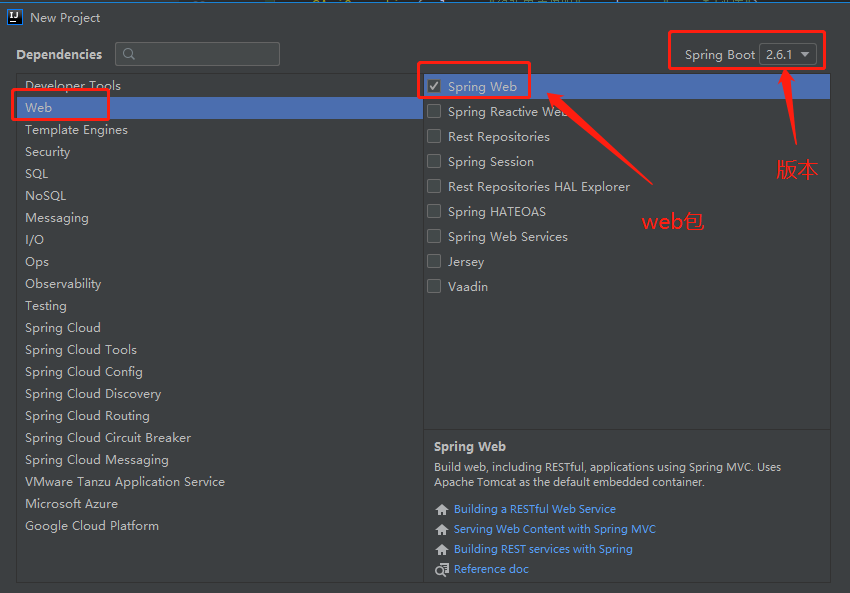Select the Observability category

pos(220,283)
